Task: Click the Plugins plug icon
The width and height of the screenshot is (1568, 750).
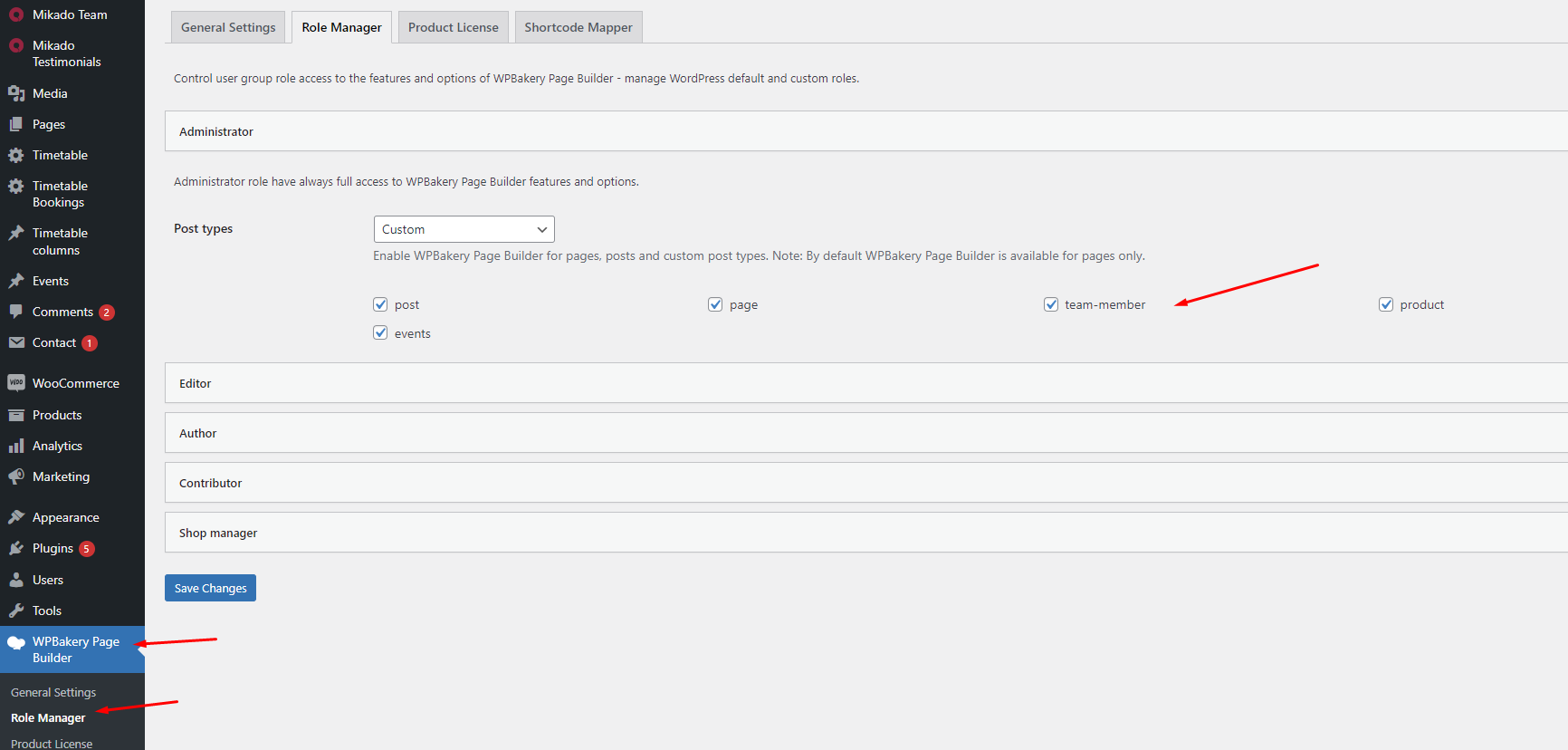Action: click(16, 548)
